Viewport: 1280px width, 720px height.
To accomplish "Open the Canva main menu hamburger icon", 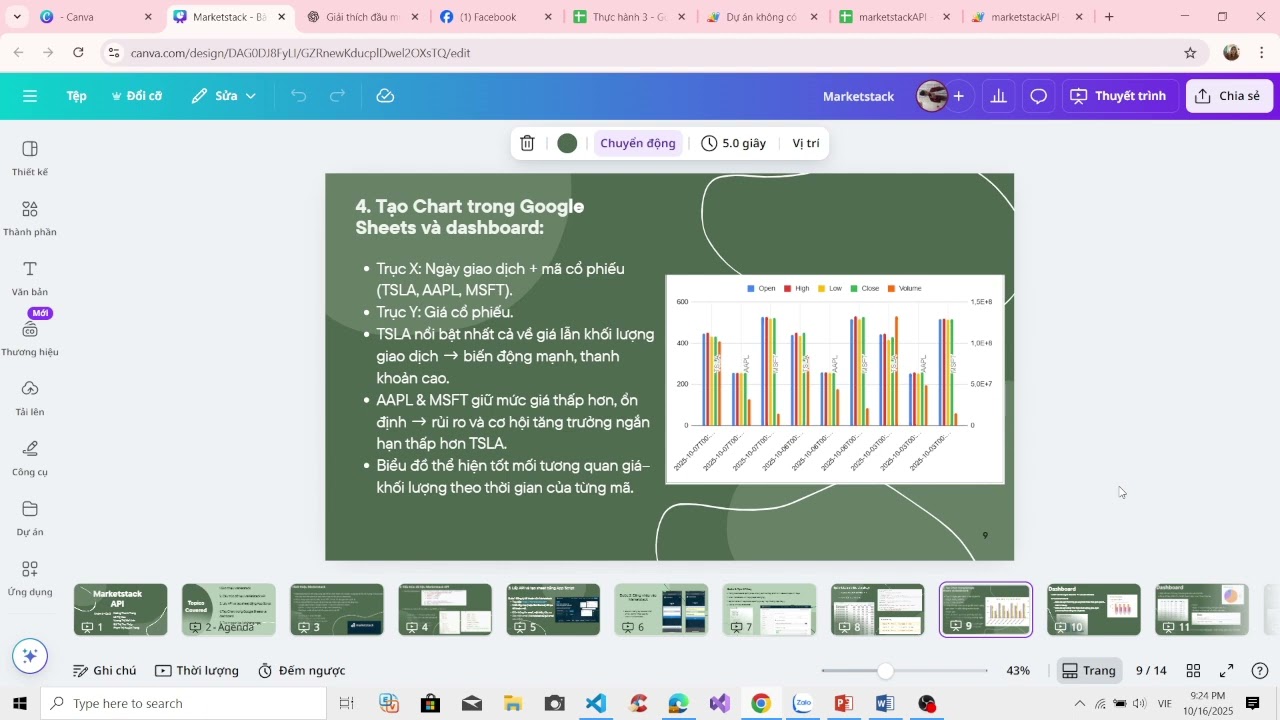I will 30,96.
